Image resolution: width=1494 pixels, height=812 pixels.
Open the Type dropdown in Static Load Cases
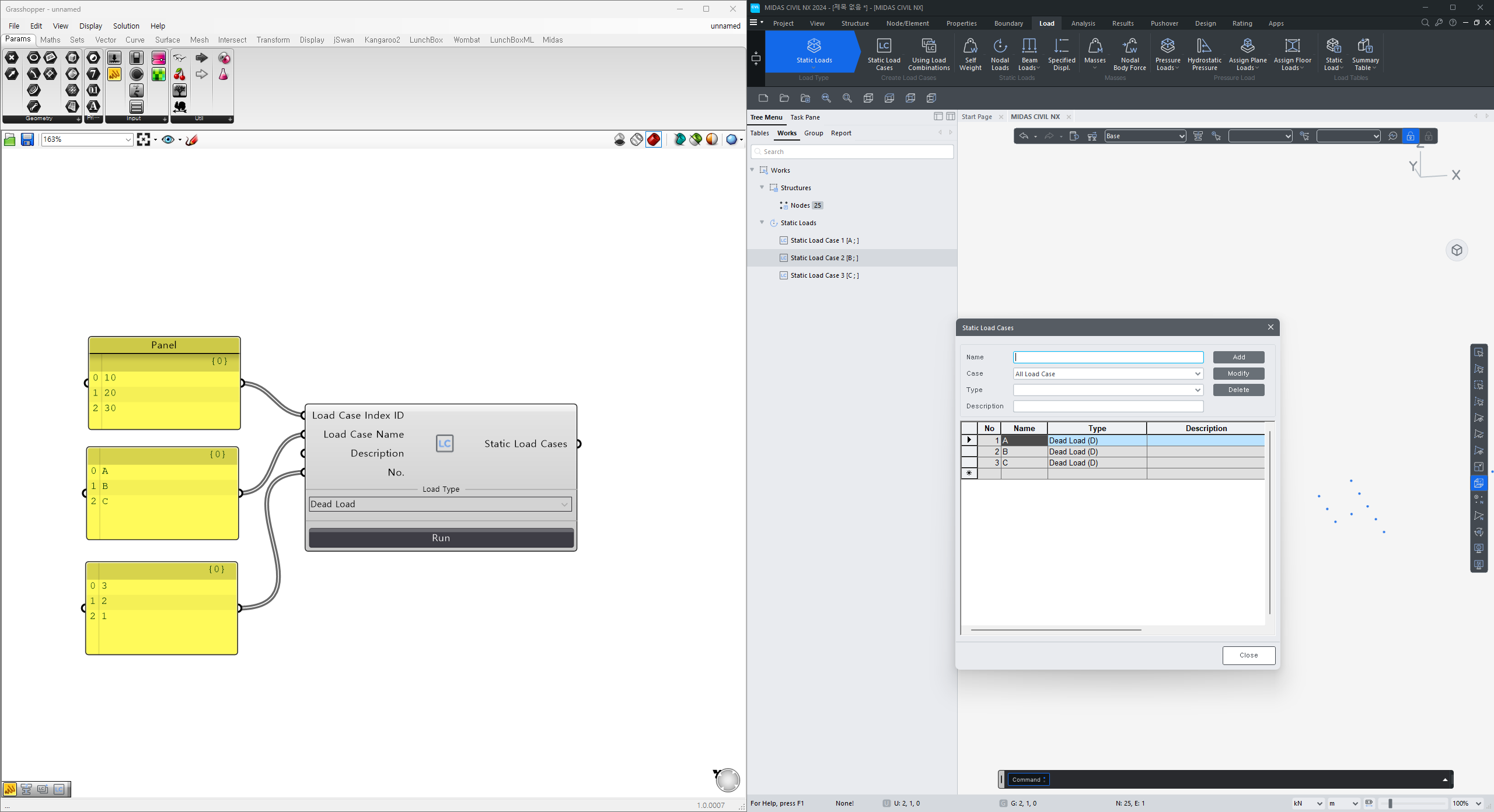[1108, 390]
